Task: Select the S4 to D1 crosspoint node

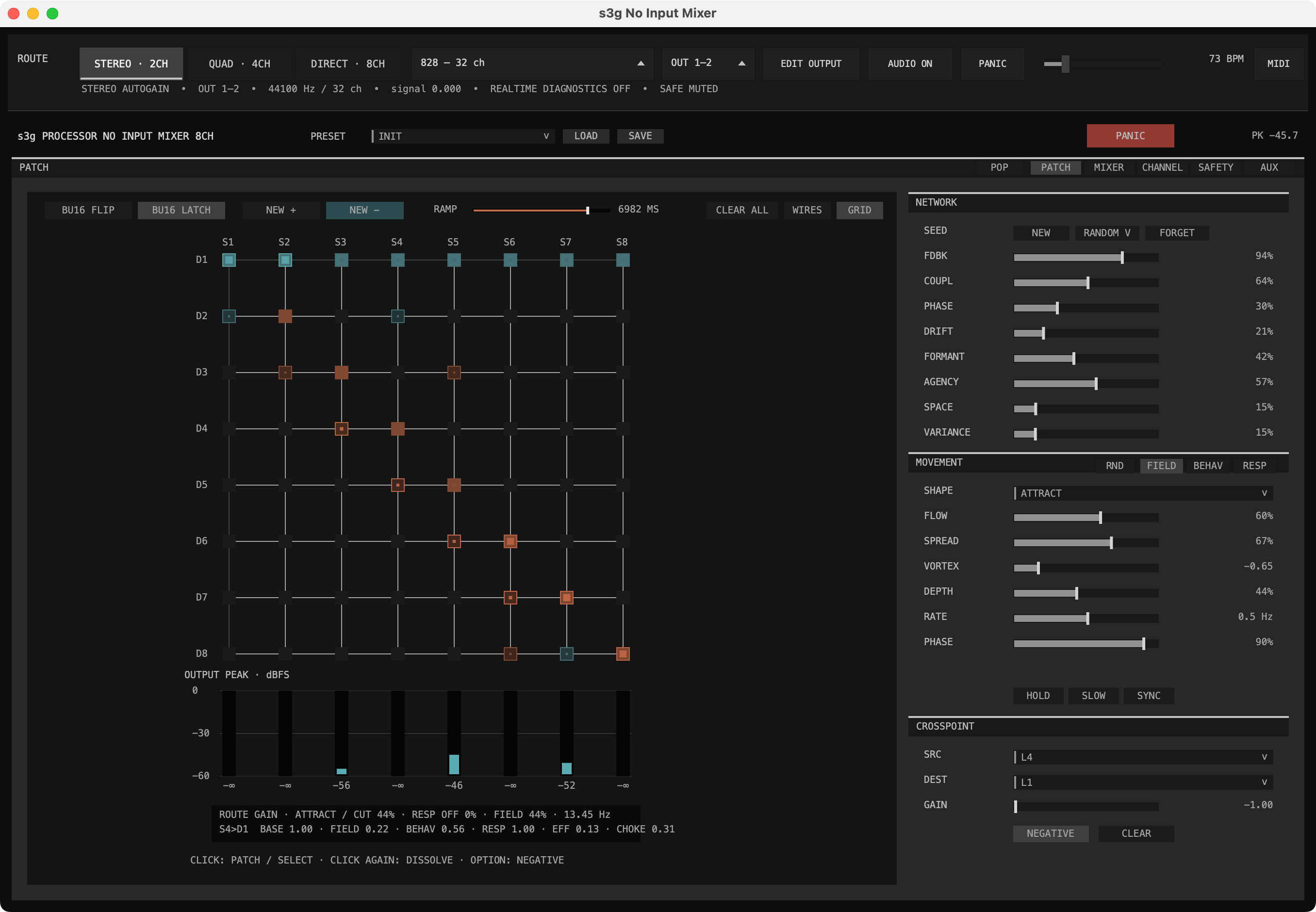Action: click(x=398, y=260)
